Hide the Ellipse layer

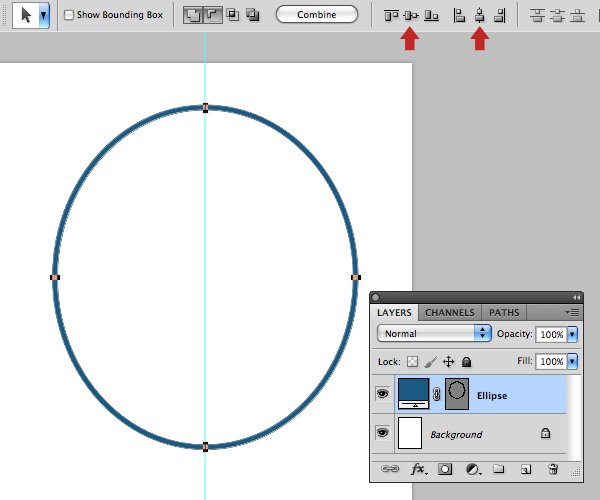(382, 393)
